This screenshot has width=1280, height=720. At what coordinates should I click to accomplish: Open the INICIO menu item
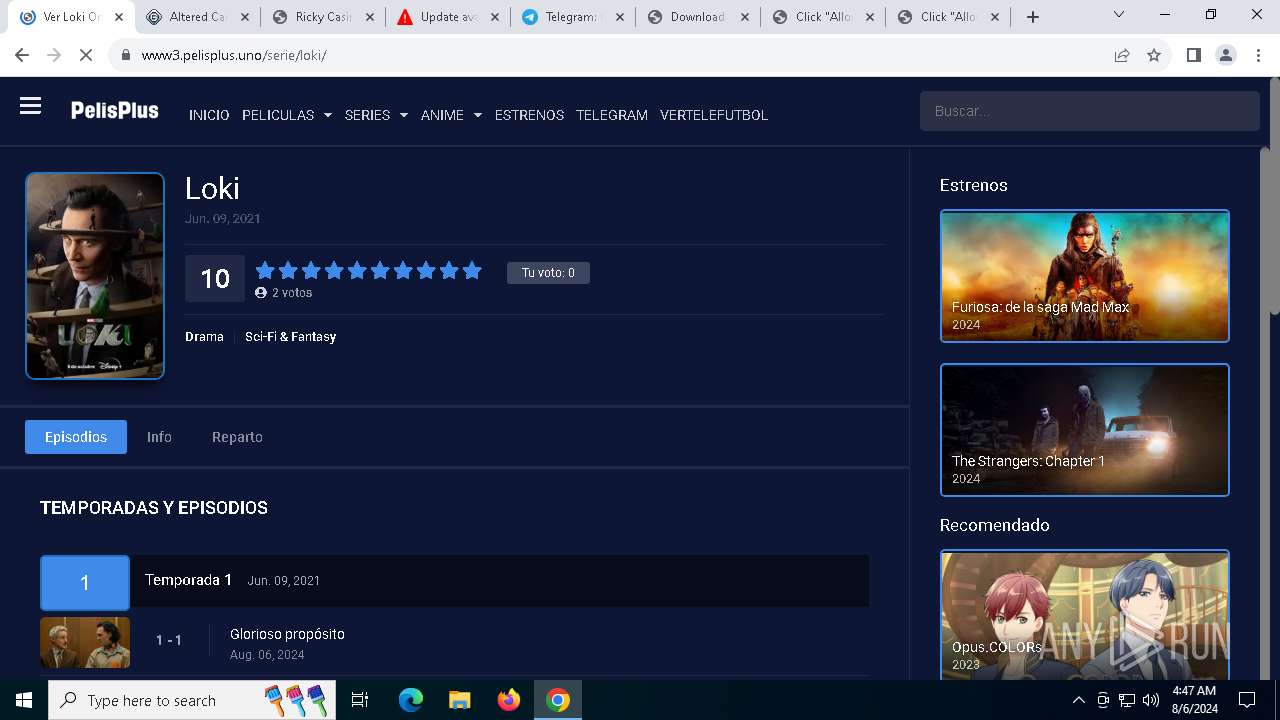click(x=209, y=115)
